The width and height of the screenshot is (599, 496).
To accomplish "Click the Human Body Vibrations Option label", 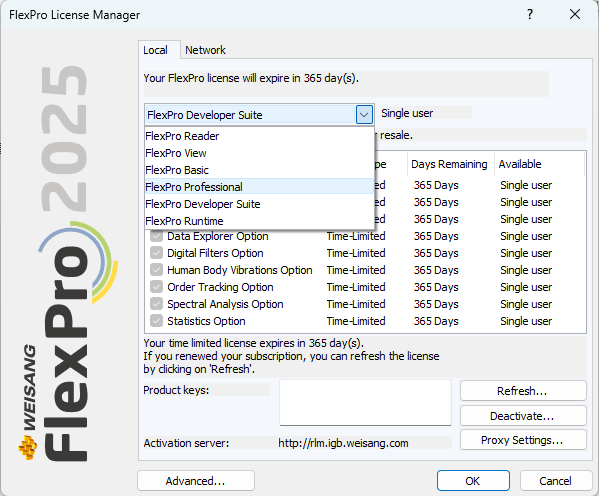I will coord(240,270).
